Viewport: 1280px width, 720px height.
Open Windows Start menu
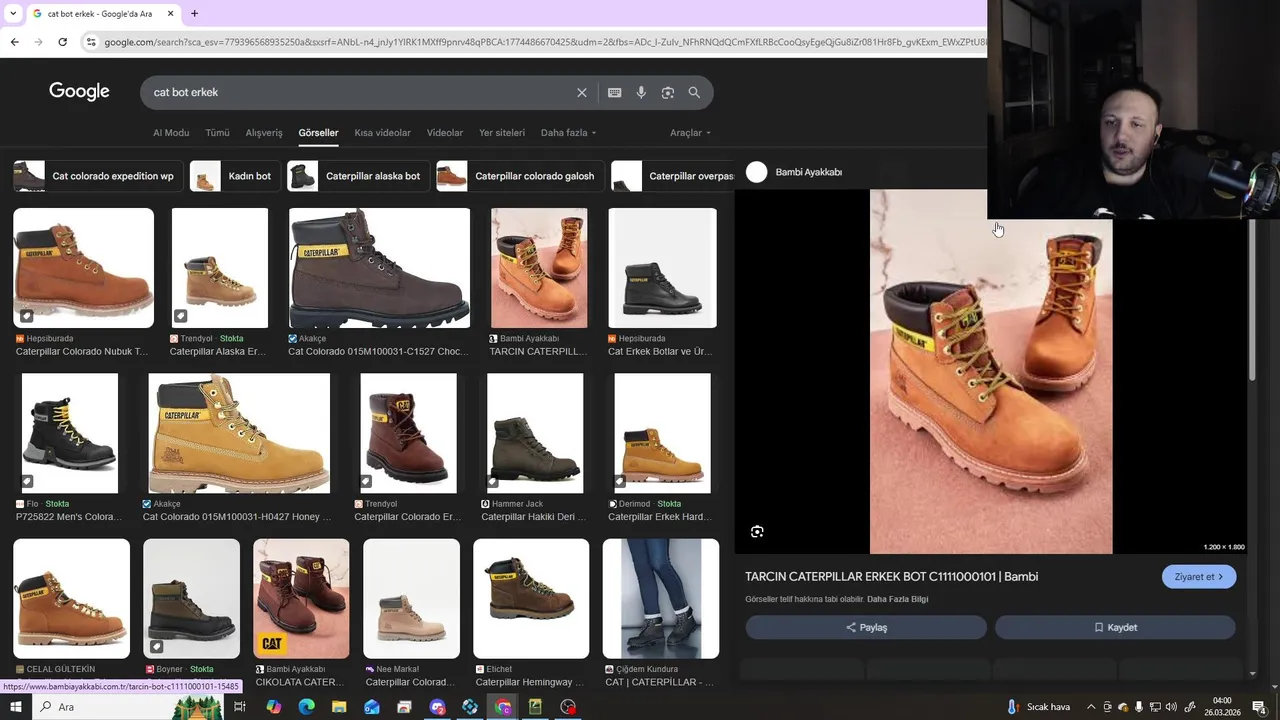pos(15,707)
